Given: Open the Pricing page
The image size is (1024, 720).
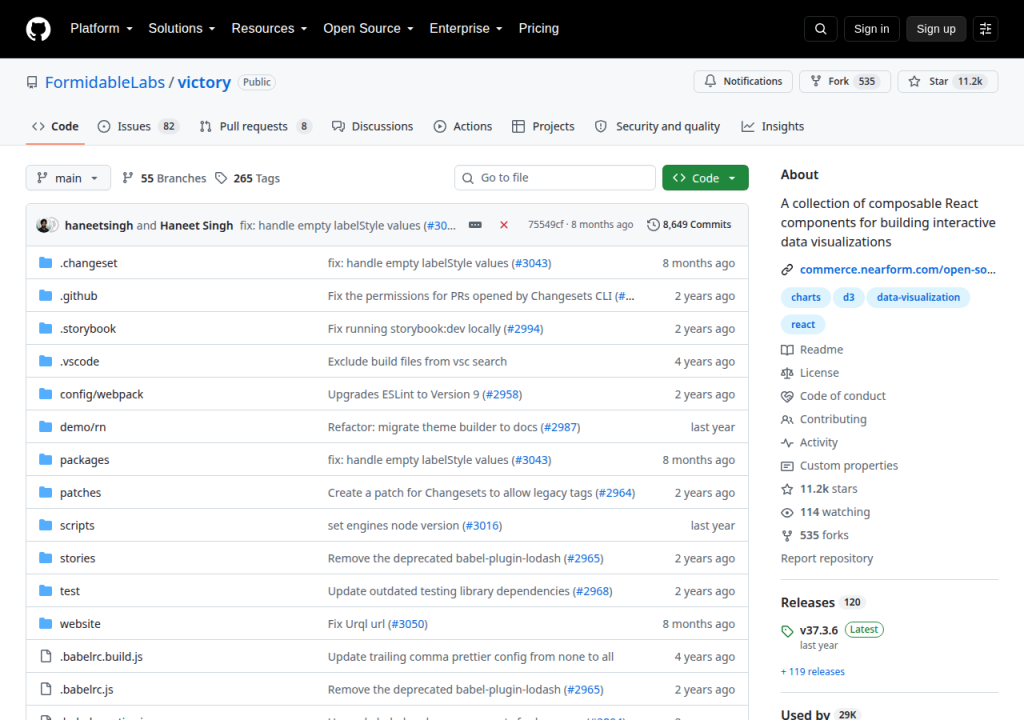Looking at the screenshot, I should coord(539,29).
